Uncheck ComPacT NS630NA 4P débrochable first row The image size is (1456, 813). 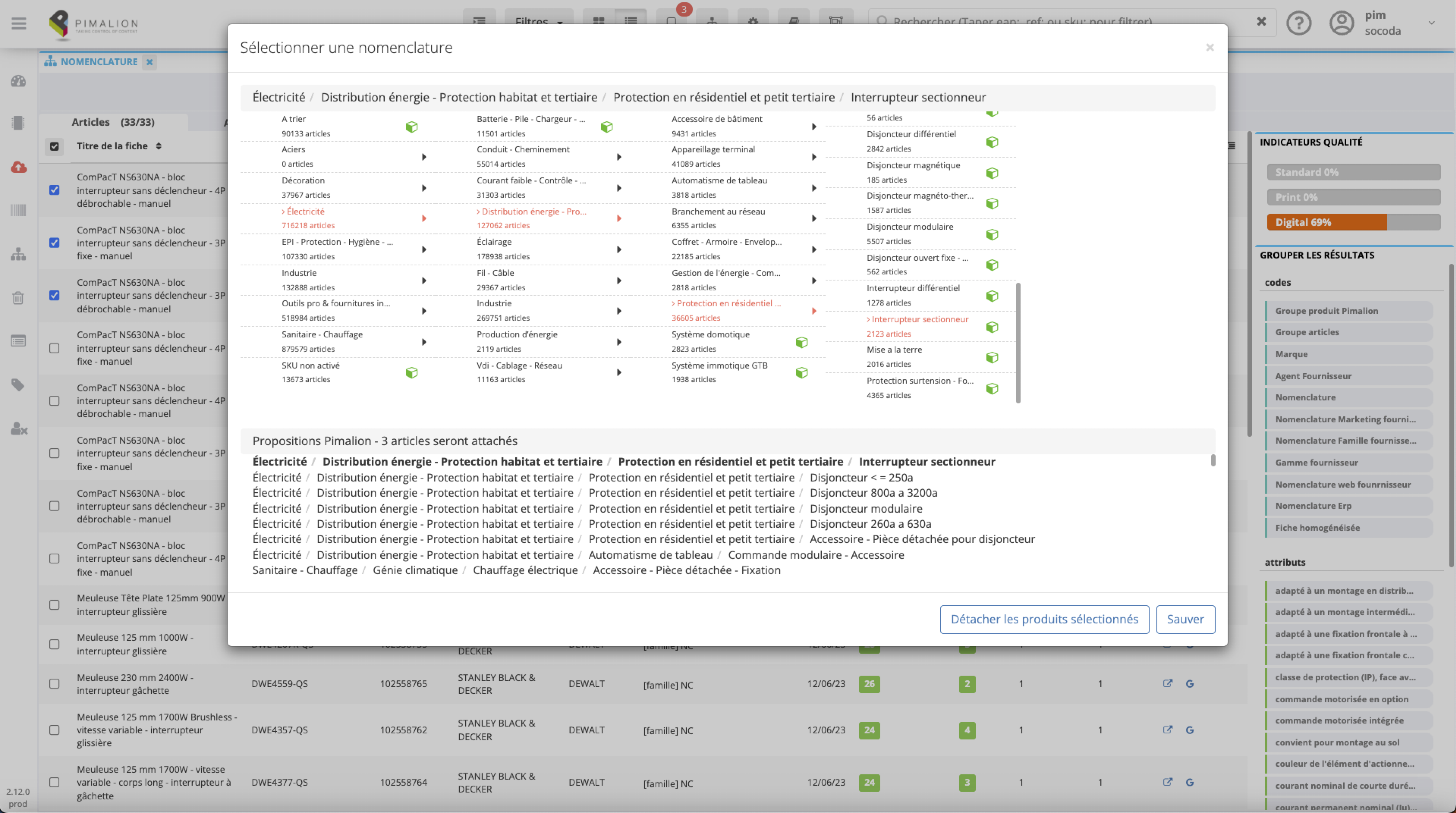[54, 190]
